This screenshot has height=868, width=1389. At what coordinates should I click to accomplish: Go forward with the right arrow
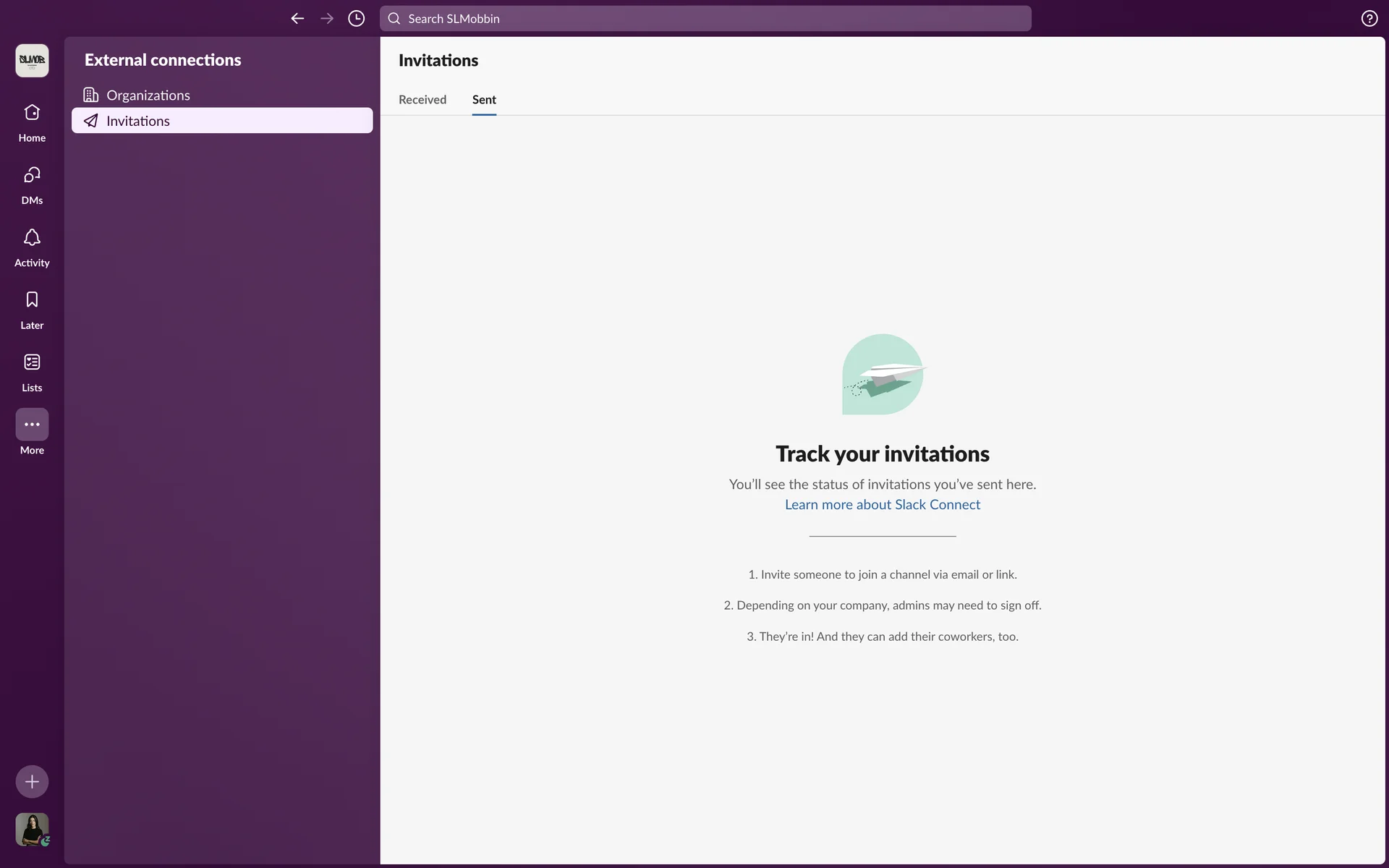[x=327, y=19]
